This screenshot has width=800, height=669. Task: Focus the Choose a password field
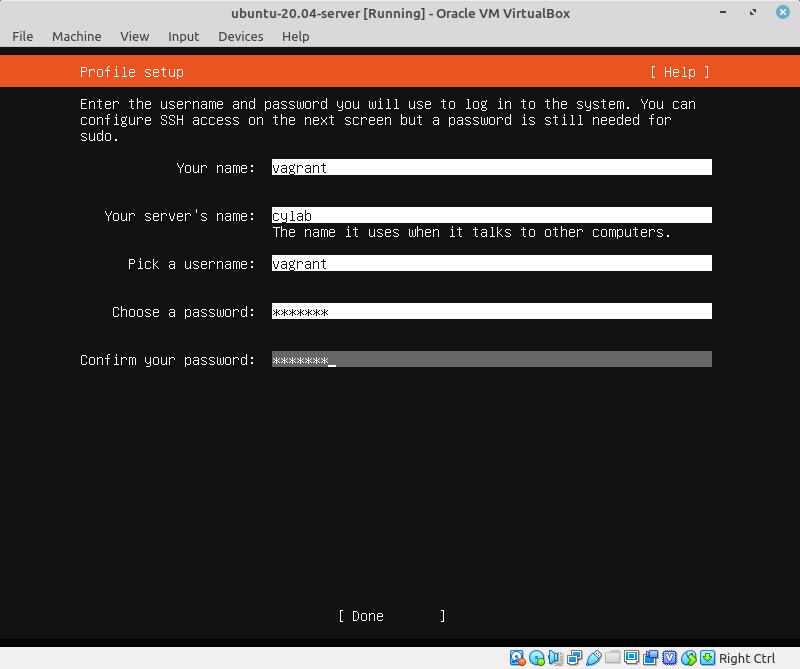492,311
